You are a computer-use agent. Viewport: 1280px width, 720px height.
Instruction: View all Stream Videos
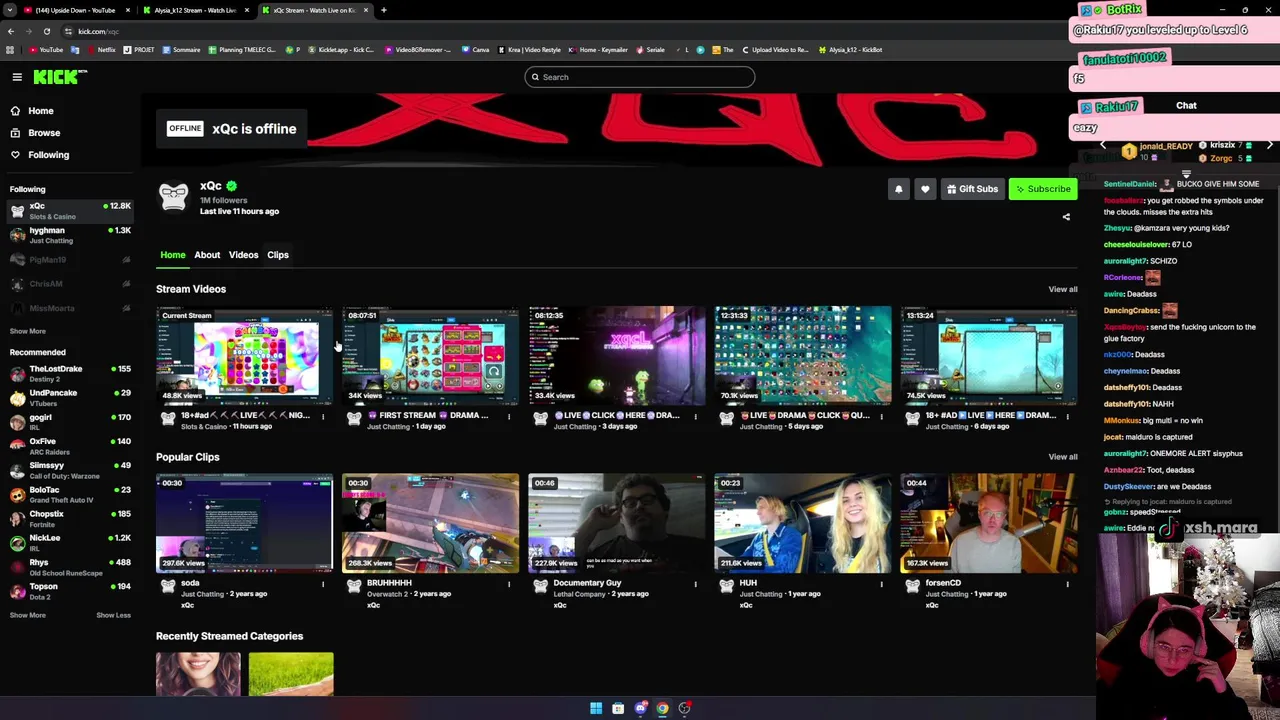(x=1063, y=289)
